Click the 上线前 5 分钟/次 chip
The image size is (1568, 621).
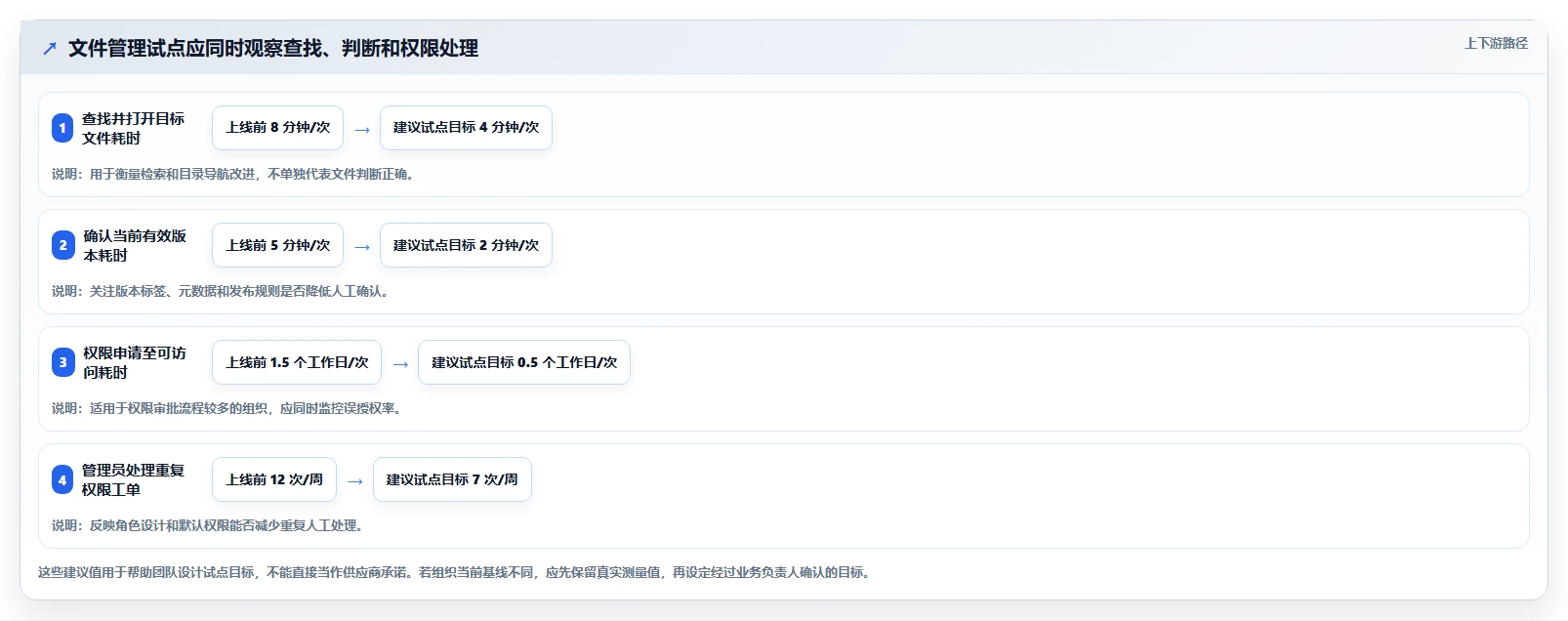point(277,245)
